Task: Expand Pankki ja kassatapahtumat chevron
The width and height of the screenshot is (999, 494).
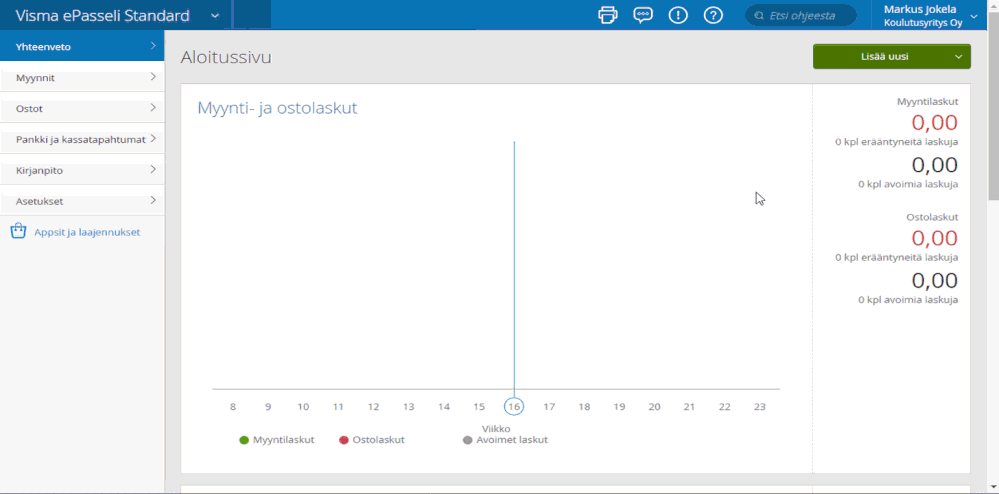Action: tap(153, 138)
